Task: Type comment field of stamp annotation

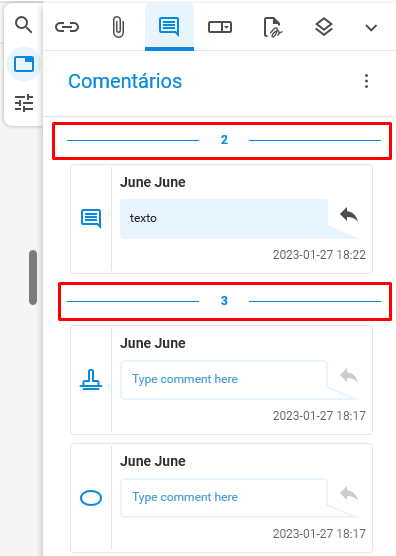Action: [x=224, y=380]
